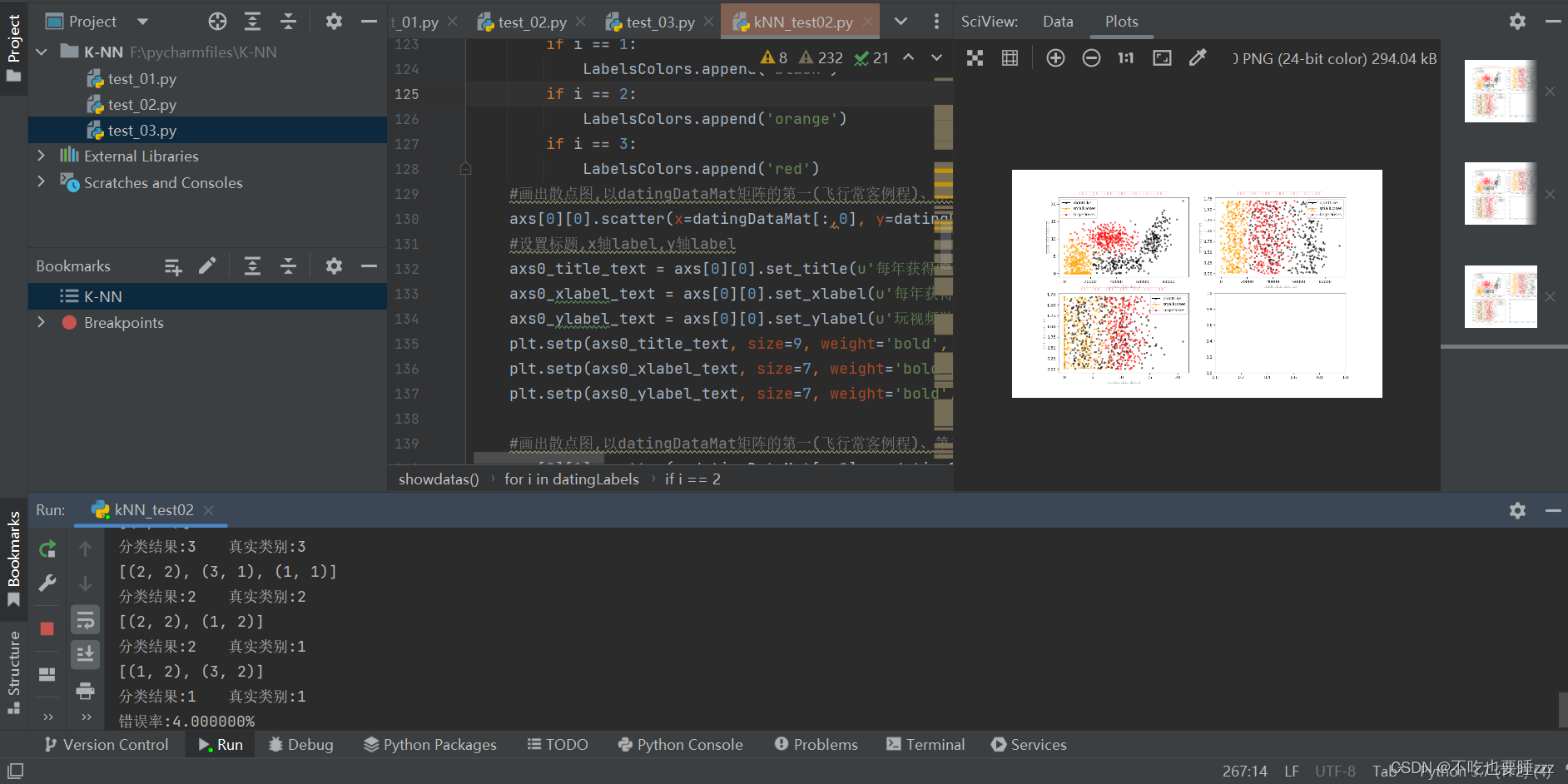The image size is (1568, 784).
Task: Open the Python Console tool window
Action: click(680, 744)
